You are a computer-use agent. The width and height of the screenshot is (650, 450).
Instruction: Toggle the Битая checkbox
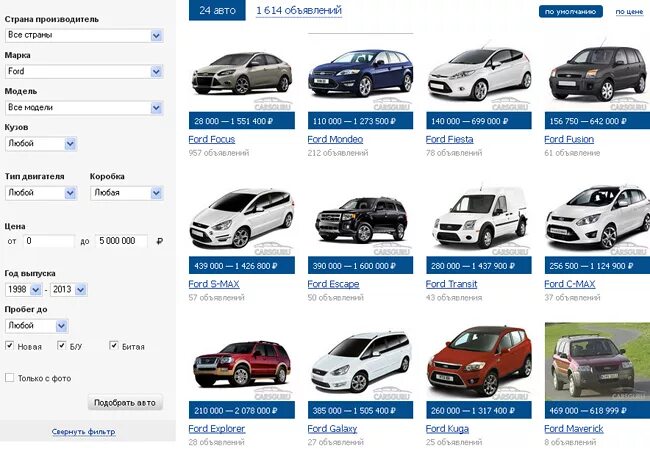tap(114, 345)
